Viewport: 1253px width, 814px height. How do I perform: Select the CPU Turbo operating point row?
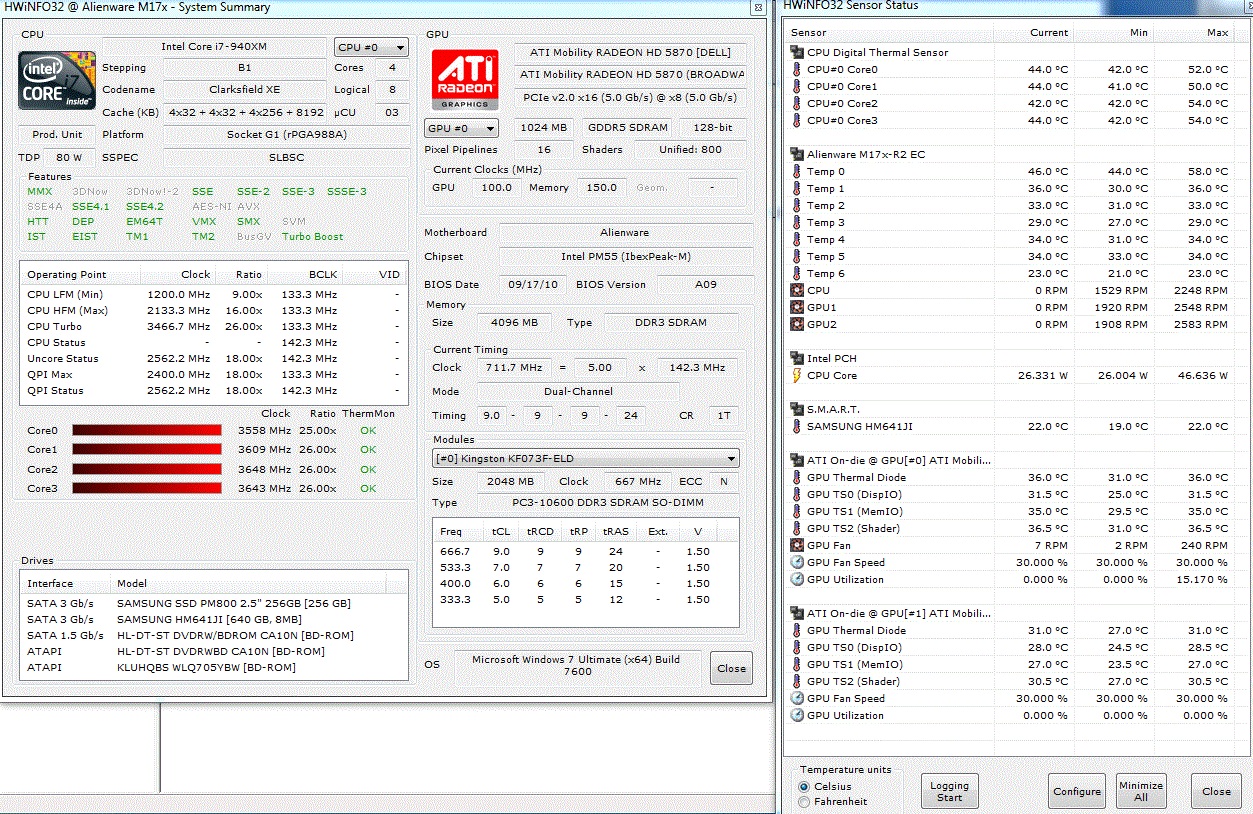[x=213, y=326]
